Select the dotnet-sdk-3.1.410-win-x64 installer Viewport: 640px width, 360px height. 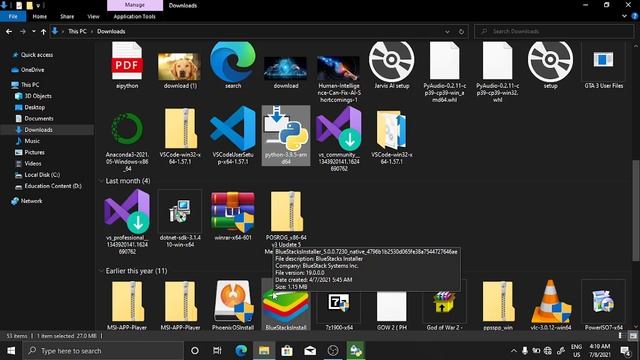180,219
